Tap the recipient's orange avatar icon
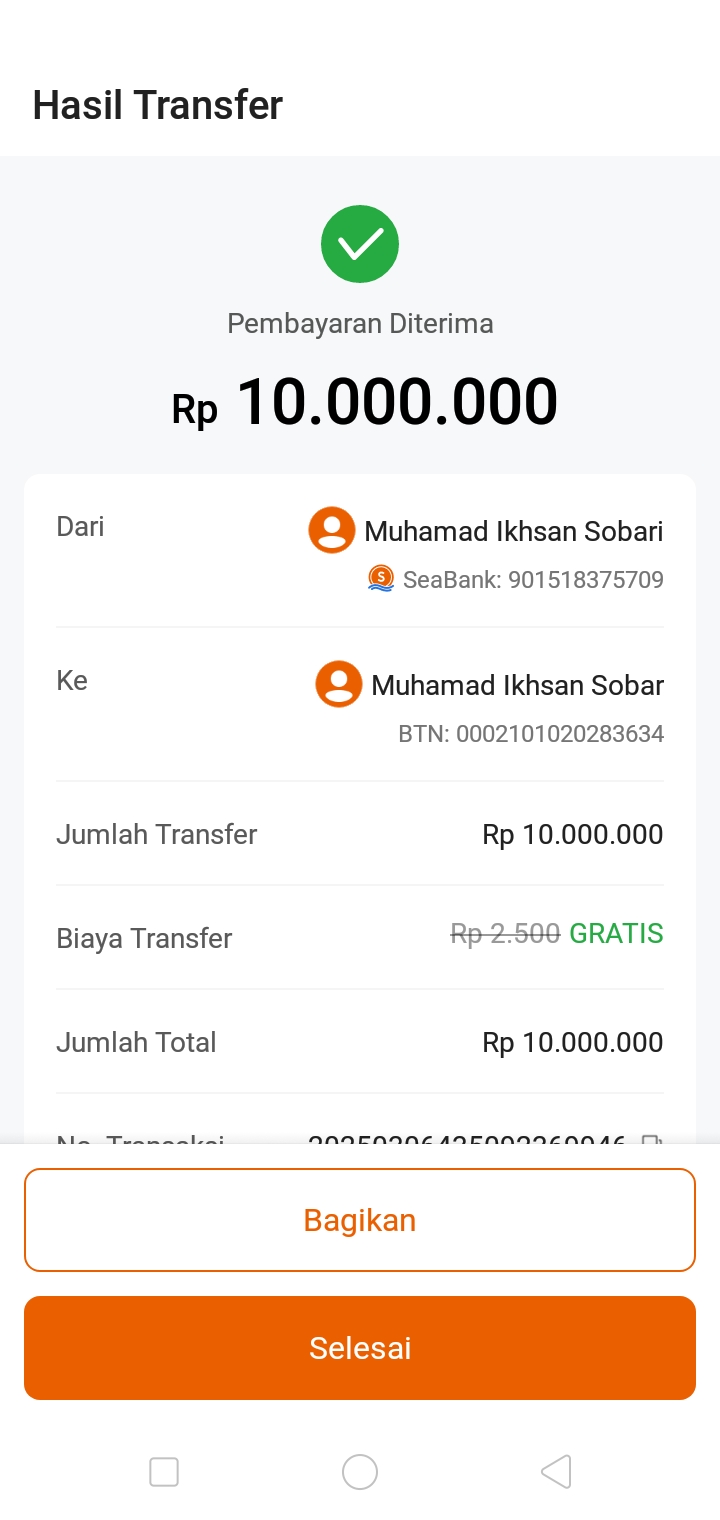720x1520 pixels. pyautogui.click(x=339, y=684)
